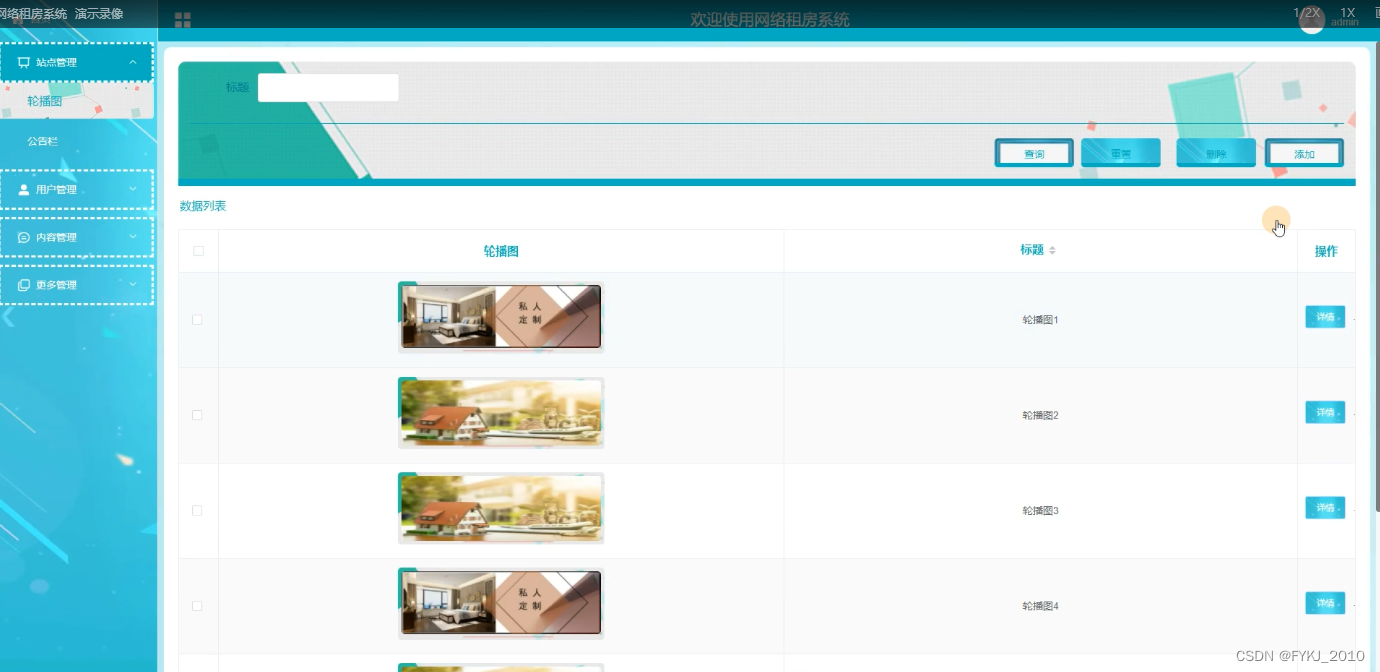Image resolution: width=1380 pixels, height=672 pixels.
Task: Sort by 标题 column sort arrows
Action: [x=1052, y=250]
